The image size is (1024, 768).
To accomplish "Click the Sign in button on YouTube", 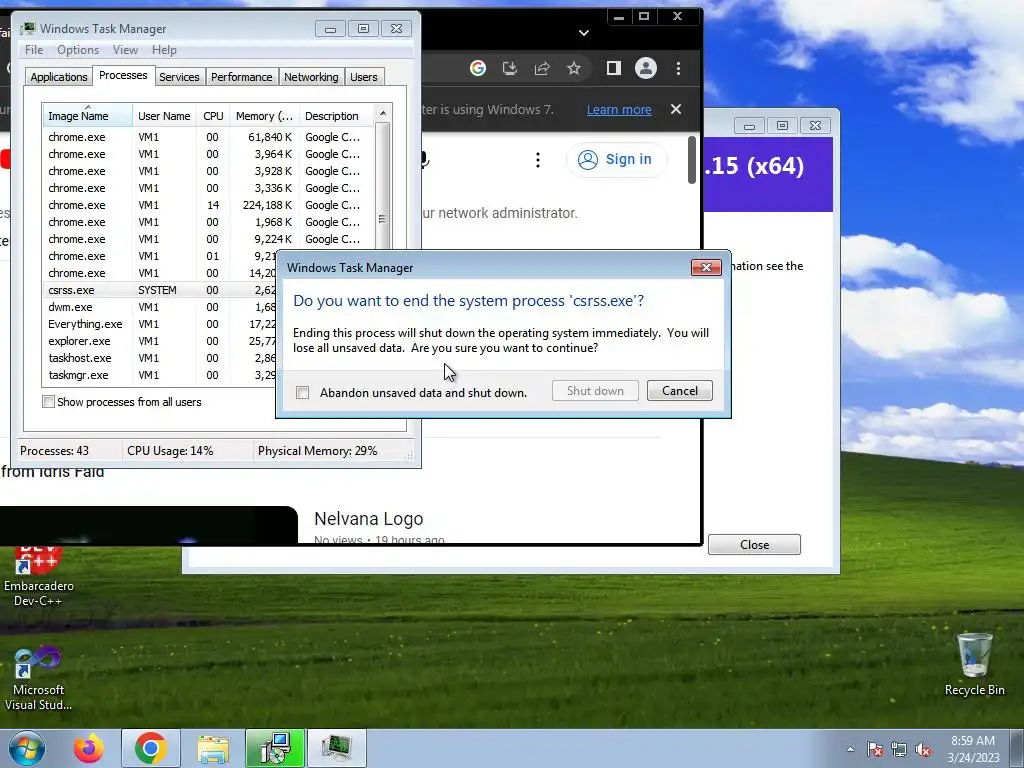I will pyautogui.click(x=616, y=159).
